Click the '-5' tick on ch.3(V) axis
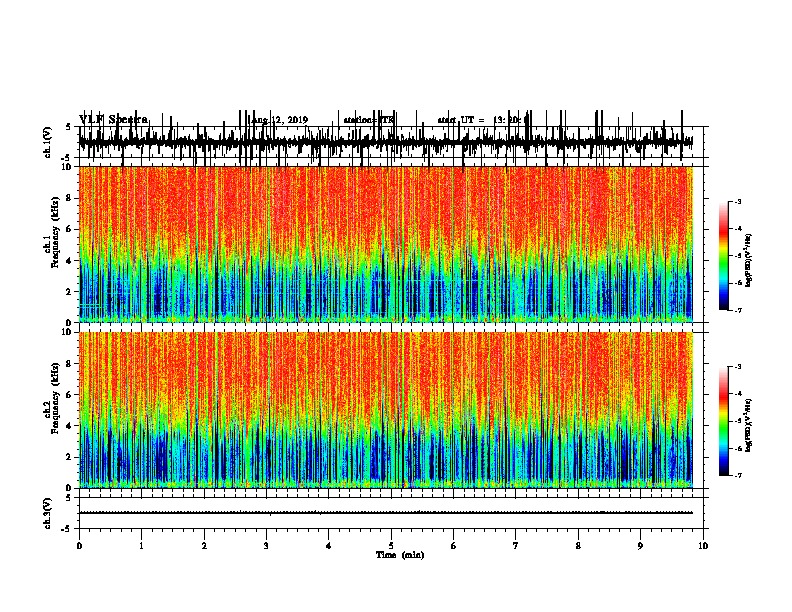This screenshot has width=792, height=612. 67,529
